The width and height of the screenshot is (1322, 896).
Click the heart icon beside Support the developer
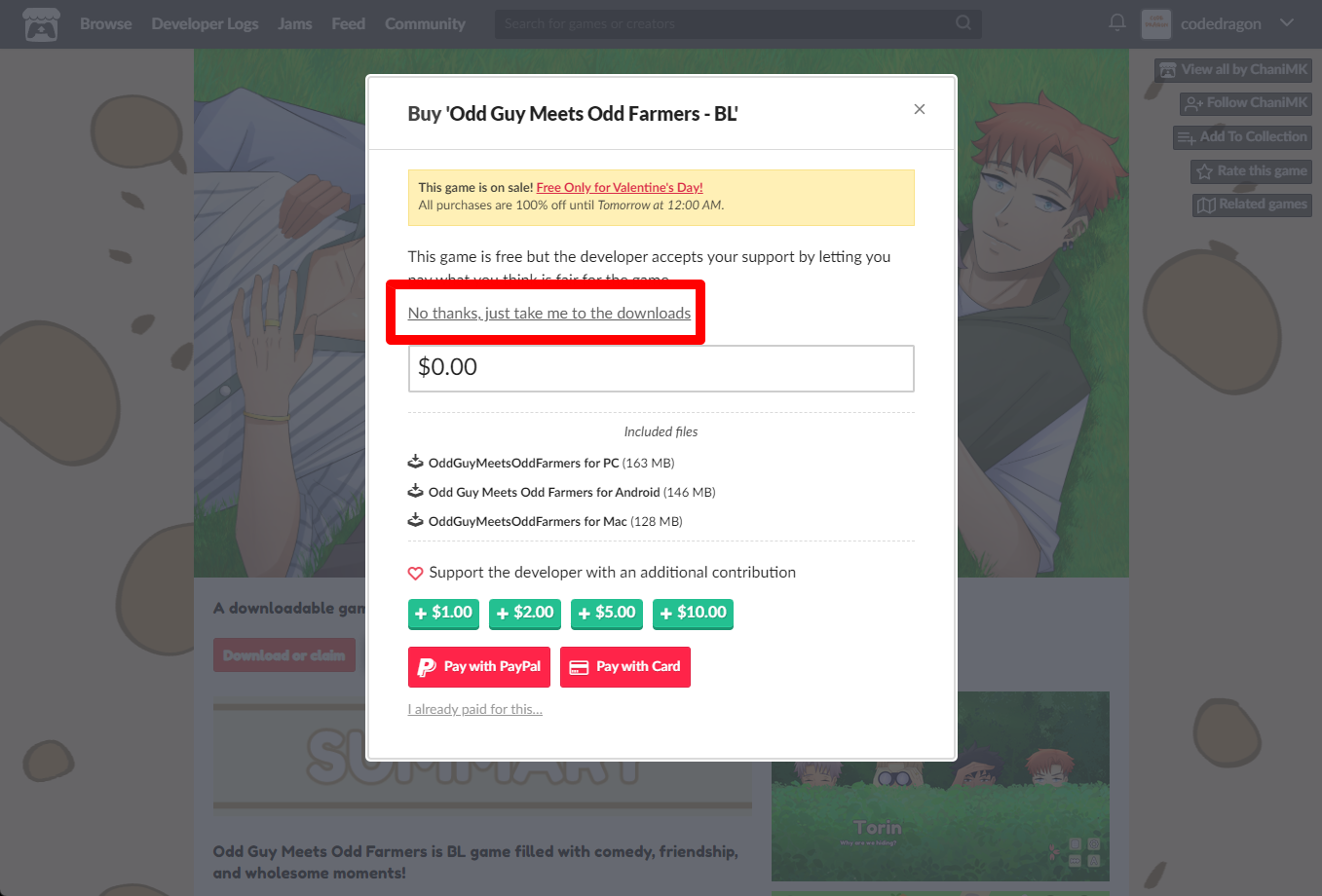pyautogui.click(x=416, y=574)
